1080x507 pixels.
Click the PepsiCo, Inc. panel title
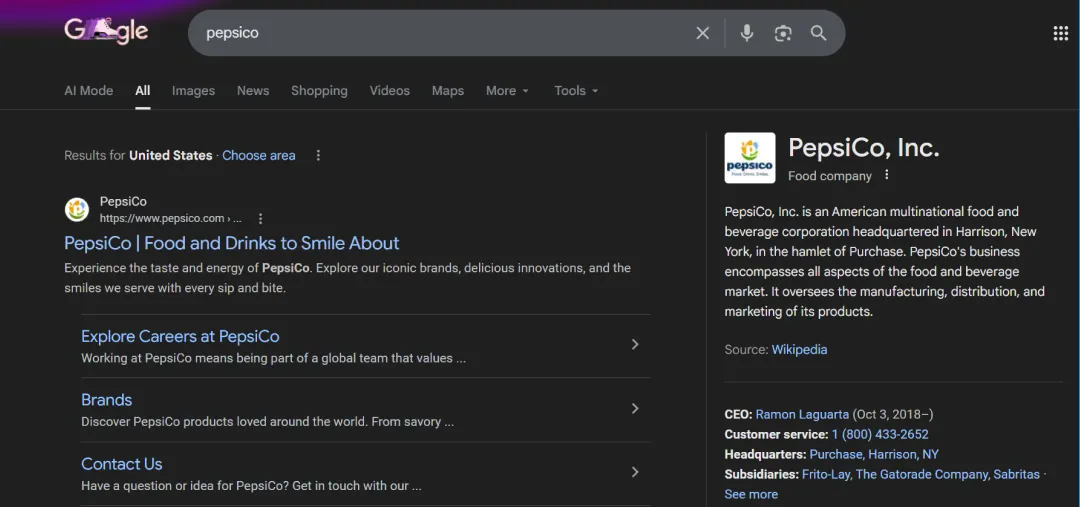pos(864,148)
